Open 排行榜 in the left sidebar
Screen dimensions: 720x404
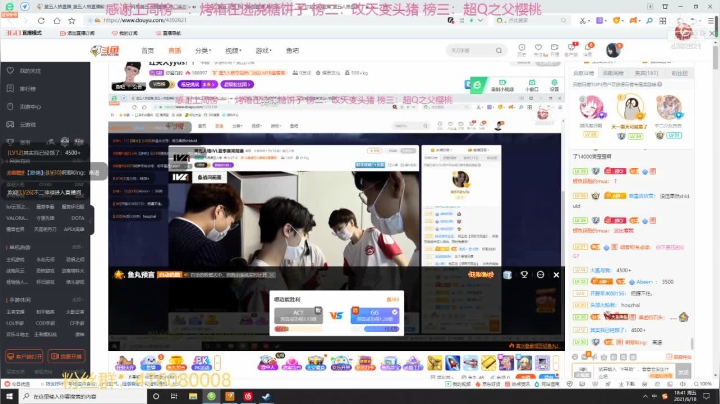click(x=28, y=89)
